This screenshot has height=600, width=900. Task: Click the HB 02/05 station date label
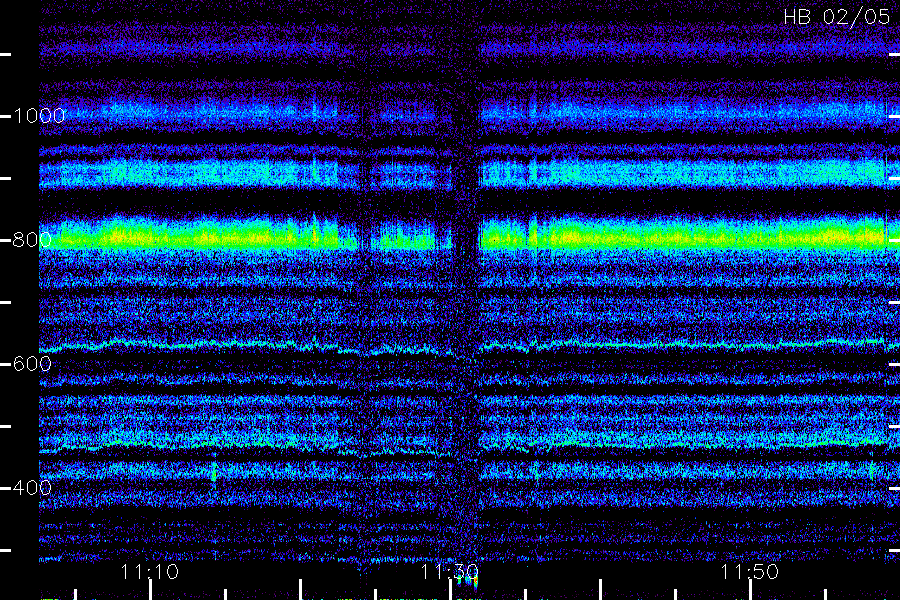pos(836,17)
